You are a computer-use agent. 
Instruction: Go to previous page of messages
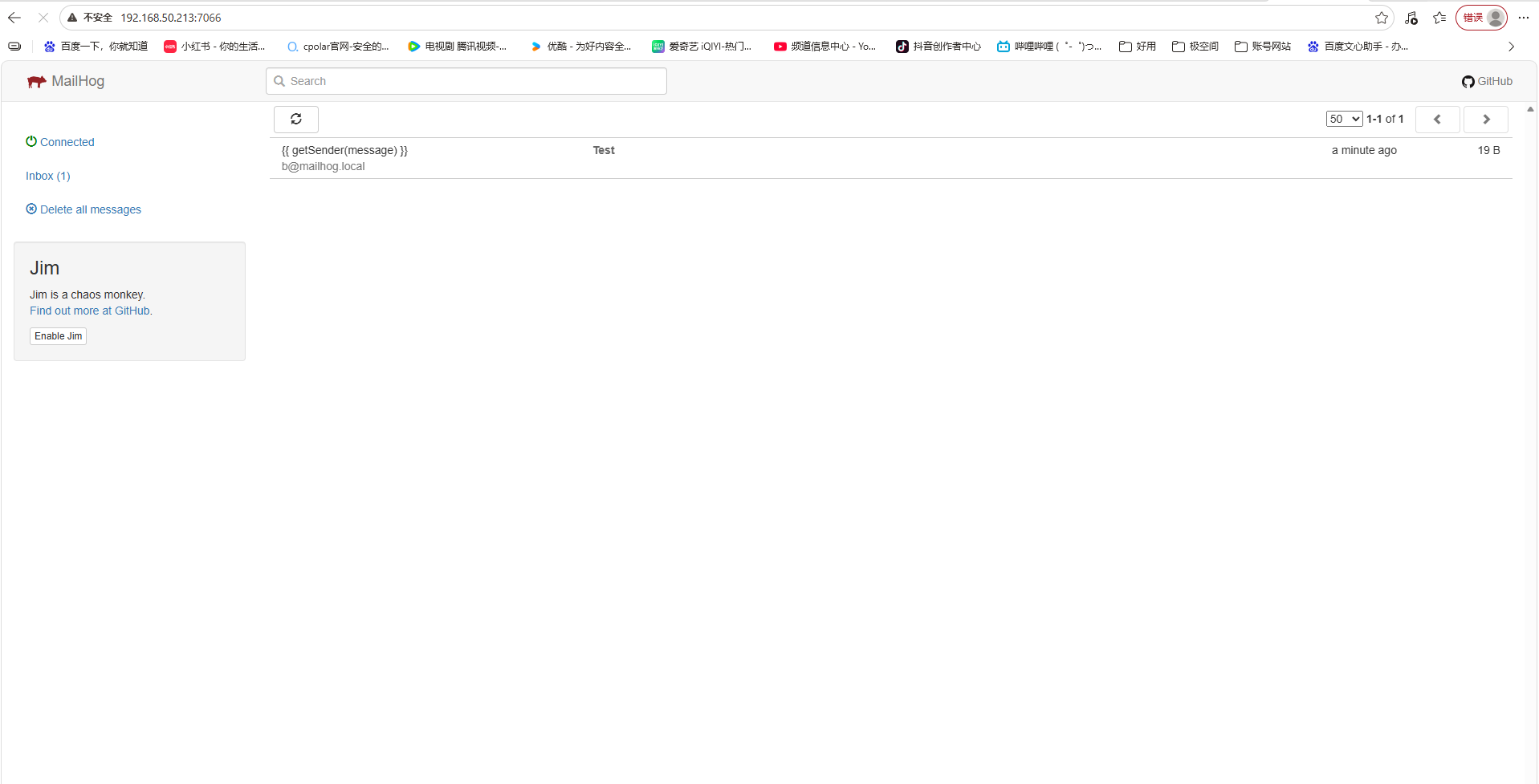(1437, 120)
